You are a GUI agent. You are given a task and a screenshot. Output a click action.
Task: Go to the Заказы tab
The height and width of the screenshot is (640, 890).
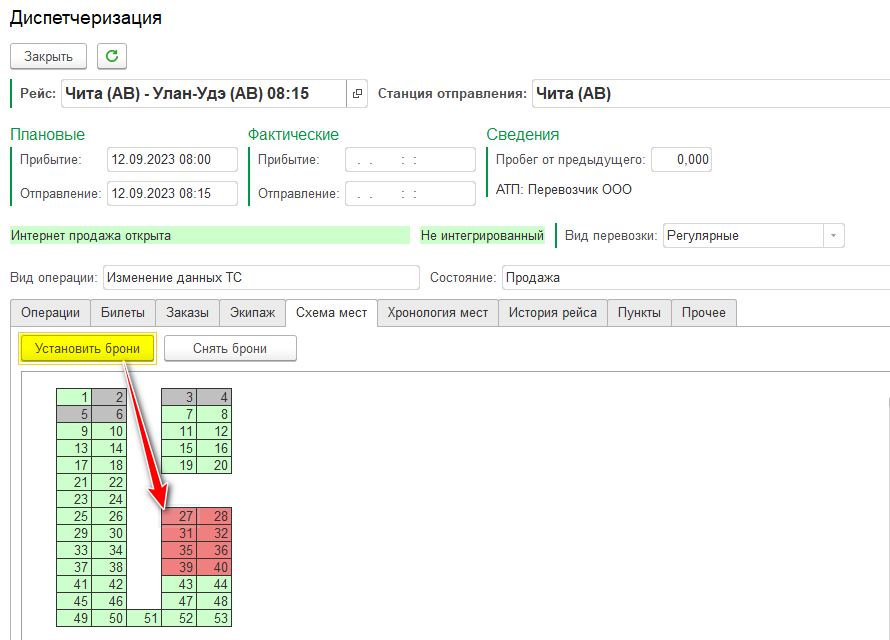pyautogui.click(x=187, y=313)
